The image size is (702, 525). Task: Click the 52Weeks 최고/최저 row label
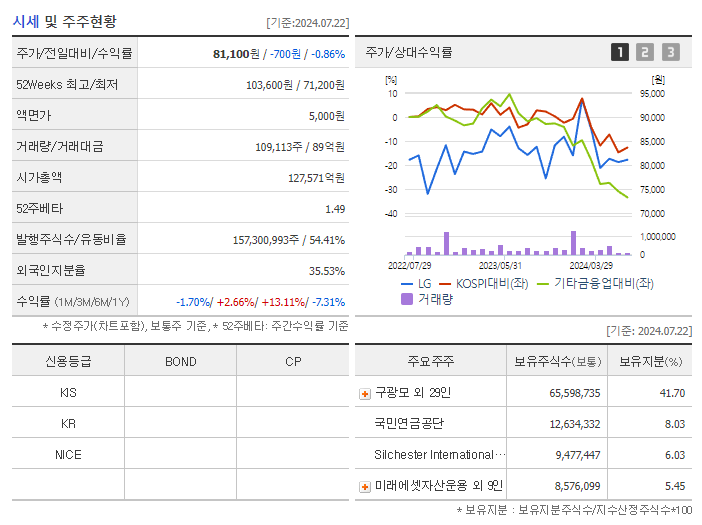pyautogui.click(x=67, y=85)
